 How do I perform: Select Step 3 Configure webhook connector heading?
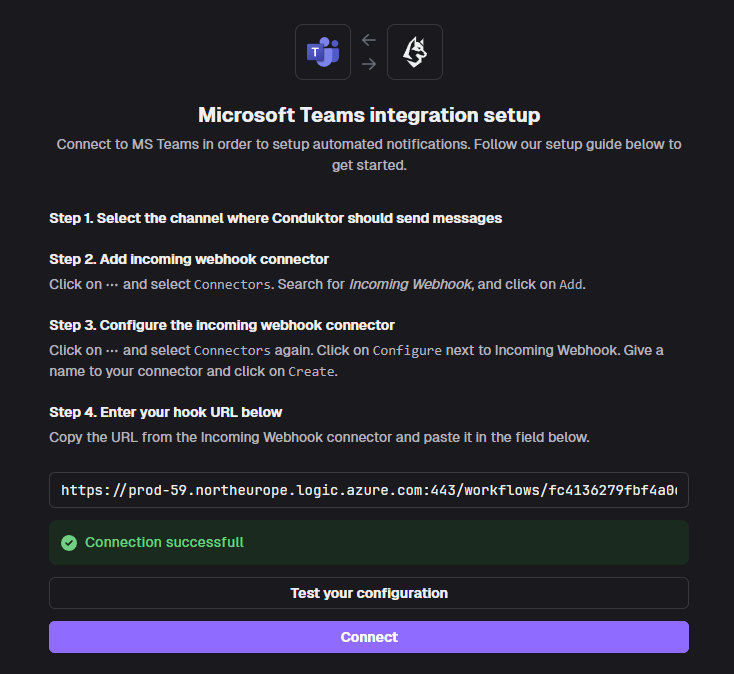click(x=222, y=325)
